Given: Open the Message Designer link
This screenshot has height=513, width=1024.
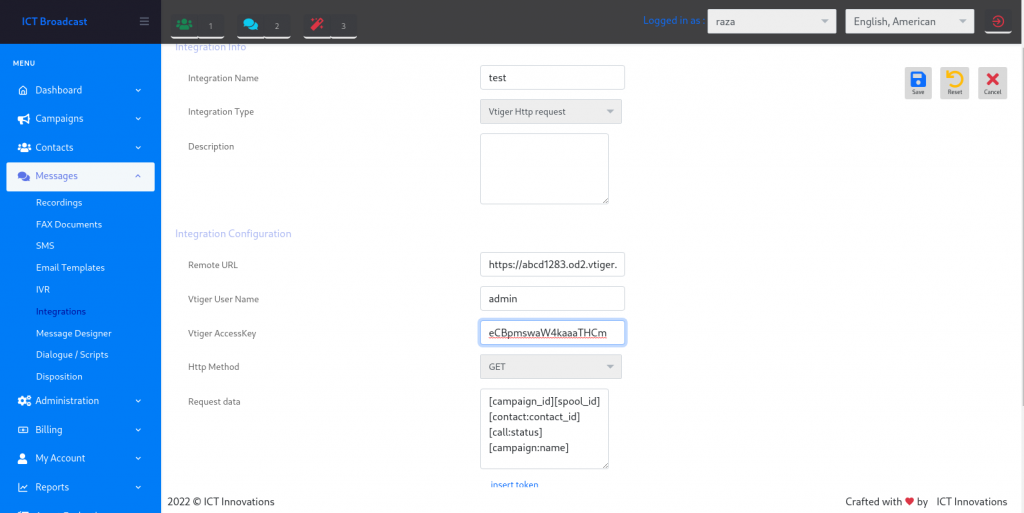Looking at the screenshot, I should click(x=73, y=333).
